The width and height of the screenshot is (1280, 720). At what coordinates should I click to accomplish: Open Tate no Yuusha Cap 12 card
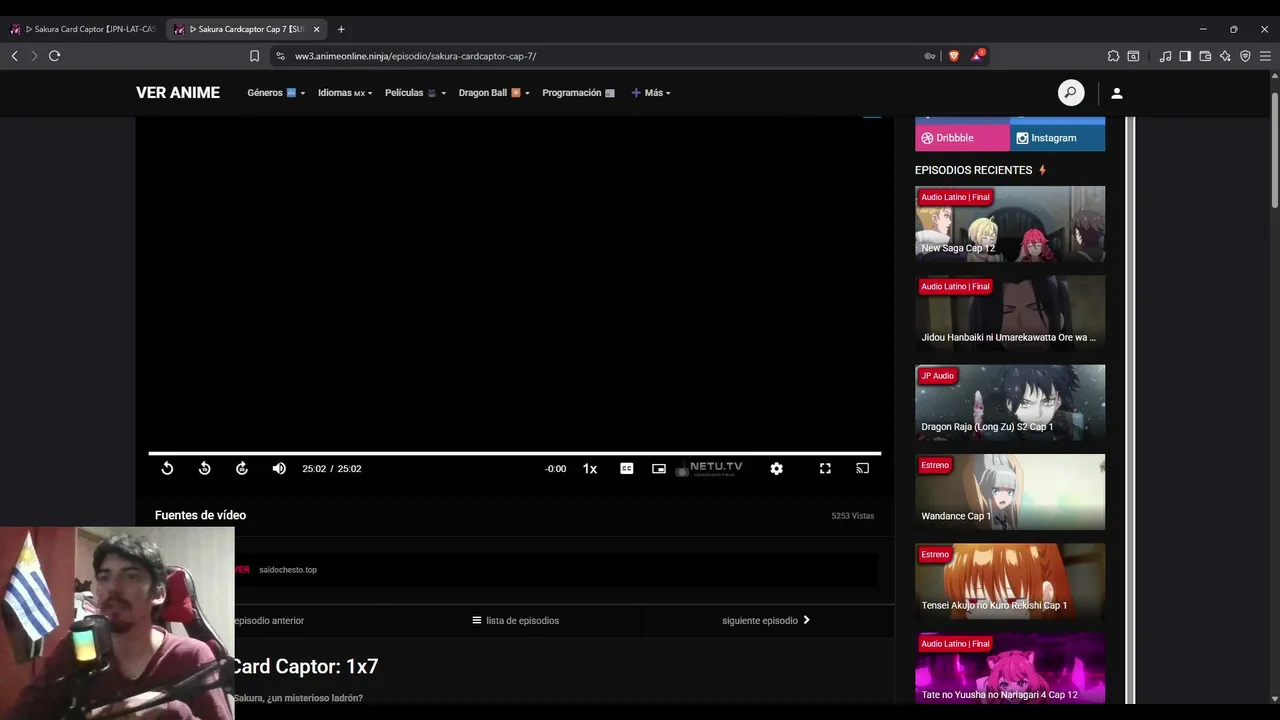point(1010,668)
